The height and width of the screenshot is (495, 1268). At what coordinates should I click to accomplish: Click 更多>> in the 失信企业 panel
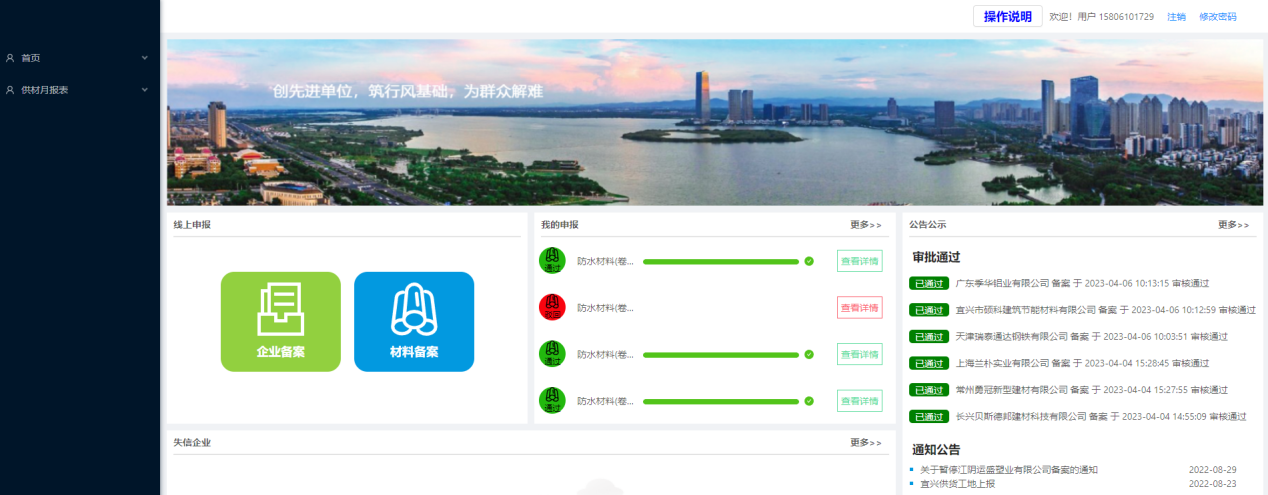tap(866, 442)
